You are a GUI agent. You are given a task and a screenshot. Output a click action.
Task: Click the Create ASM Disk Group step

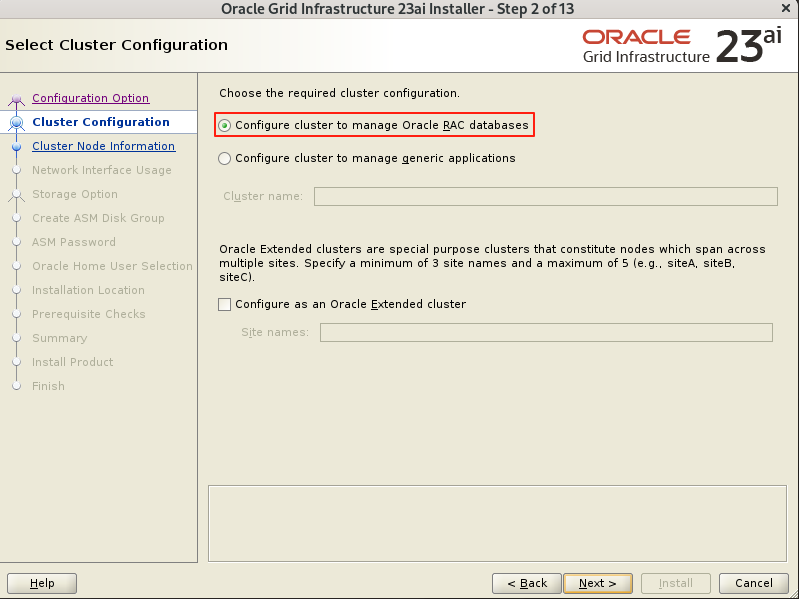click(98, 218)
